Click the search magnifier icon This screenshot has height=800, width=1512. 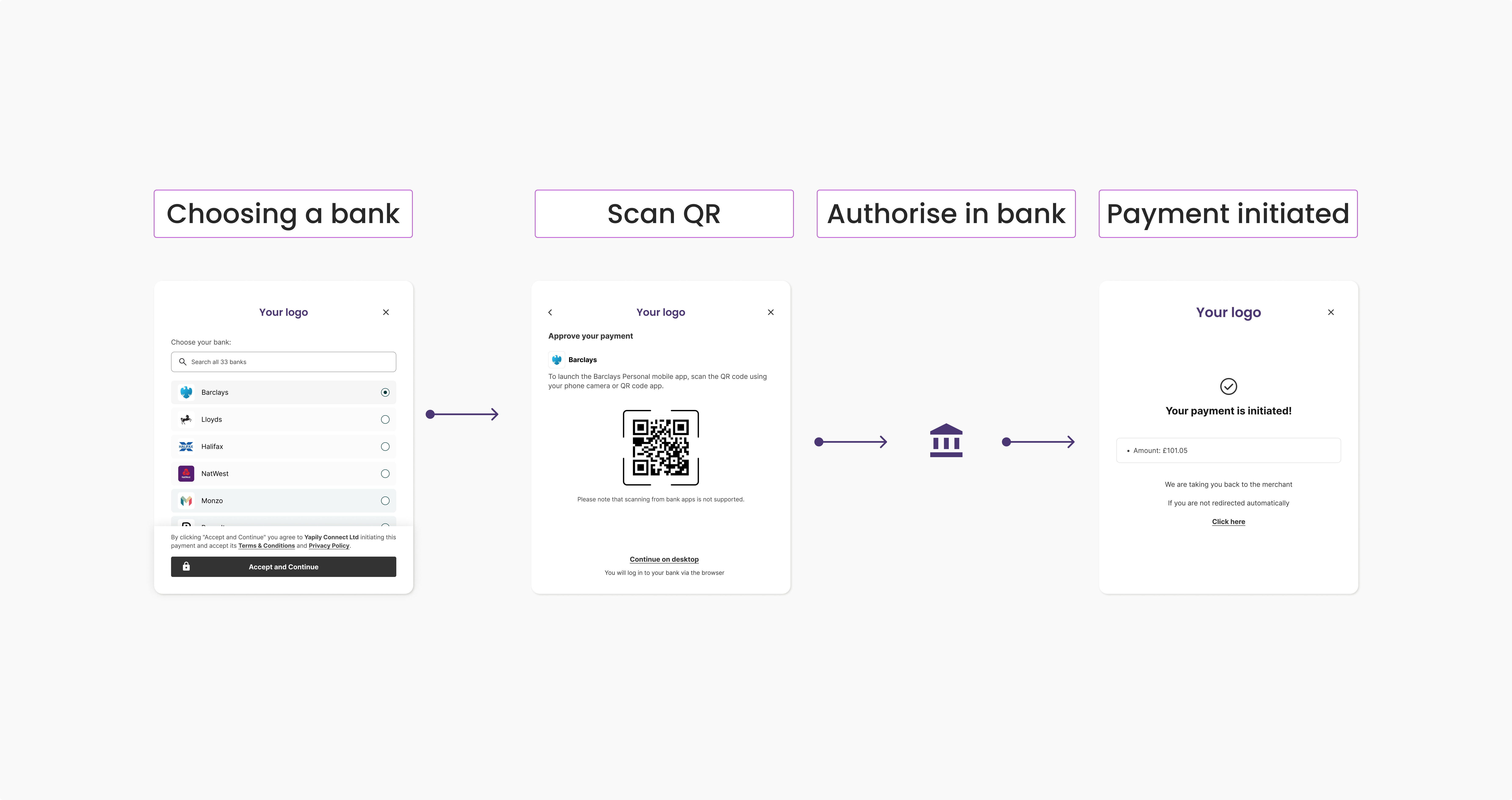click(182, 361)
